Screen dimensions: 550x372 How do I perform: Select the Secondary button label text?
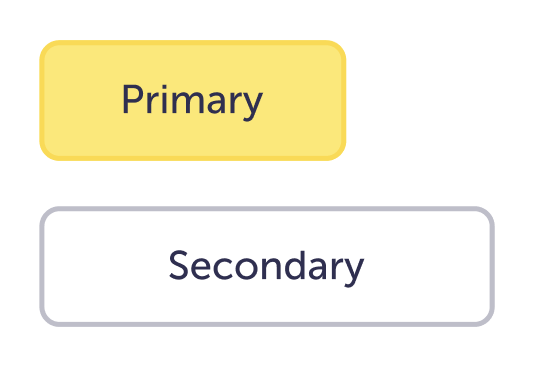click(267, 268)
